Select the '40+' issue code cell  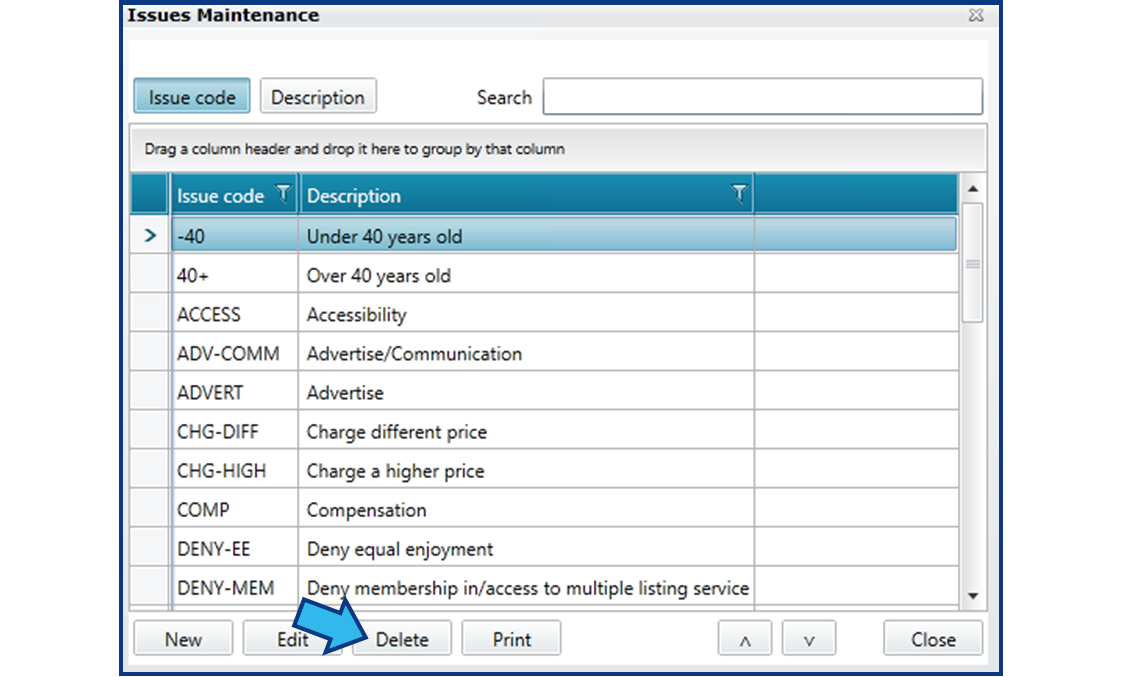[x=235, y=275]
